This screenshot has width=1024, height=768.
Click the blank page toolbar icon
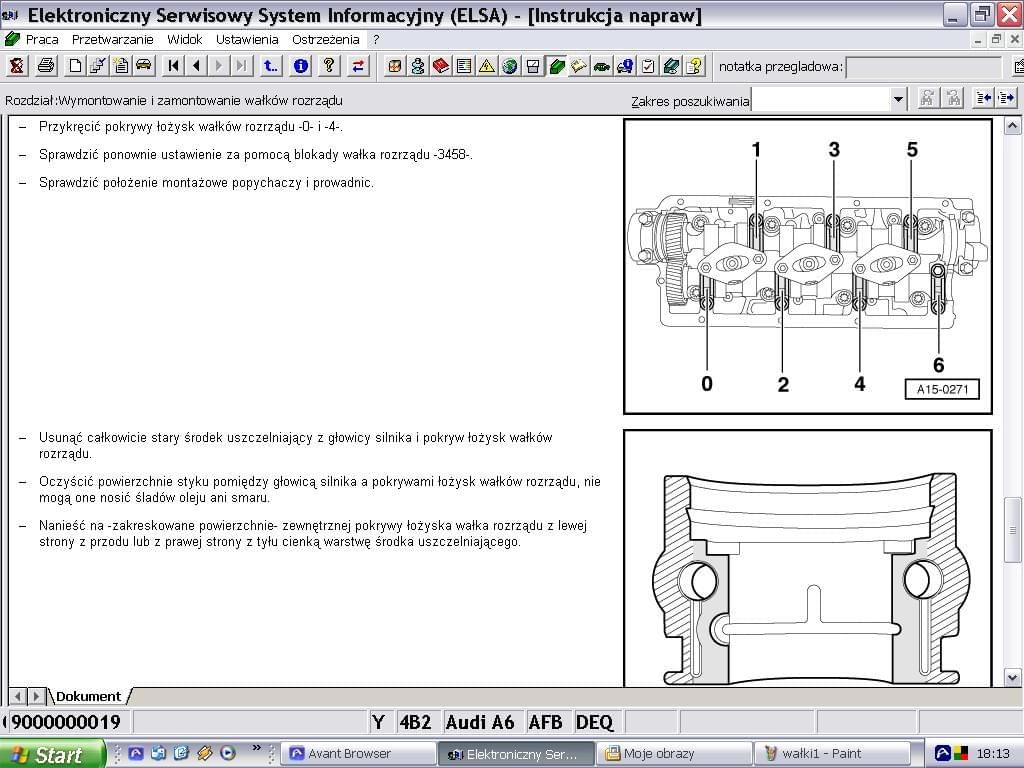76,65
